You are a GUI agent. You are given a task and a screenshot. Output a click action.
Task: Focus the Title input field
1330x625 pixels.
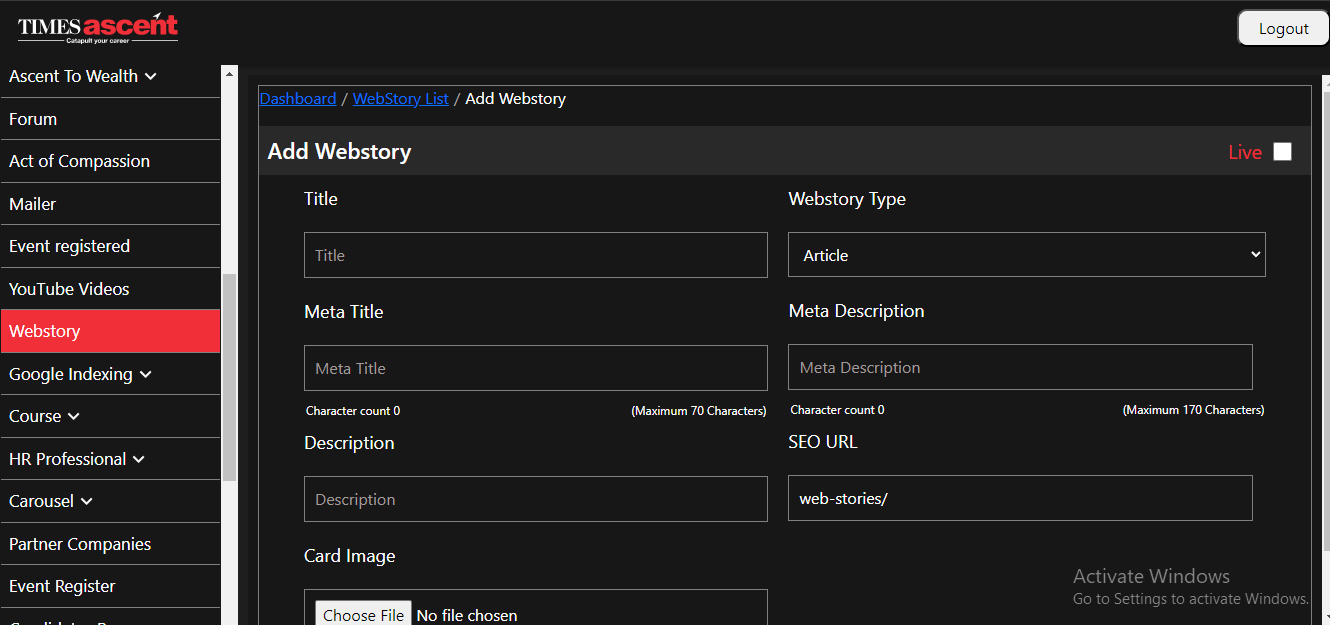click(x=536, y=255)
